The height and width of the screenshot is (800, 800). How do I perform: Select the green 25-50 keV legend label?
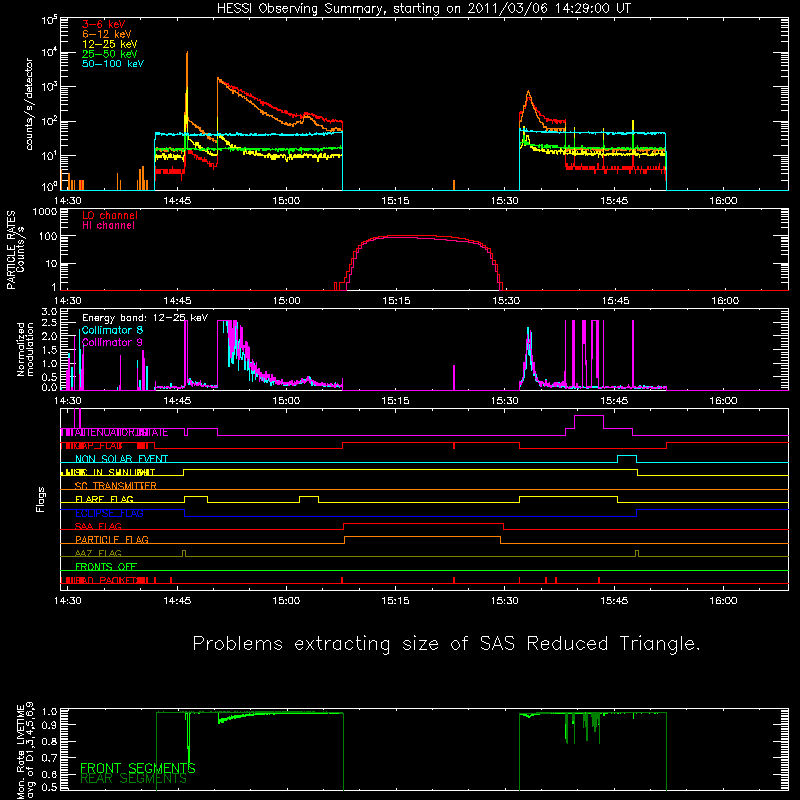110,54
